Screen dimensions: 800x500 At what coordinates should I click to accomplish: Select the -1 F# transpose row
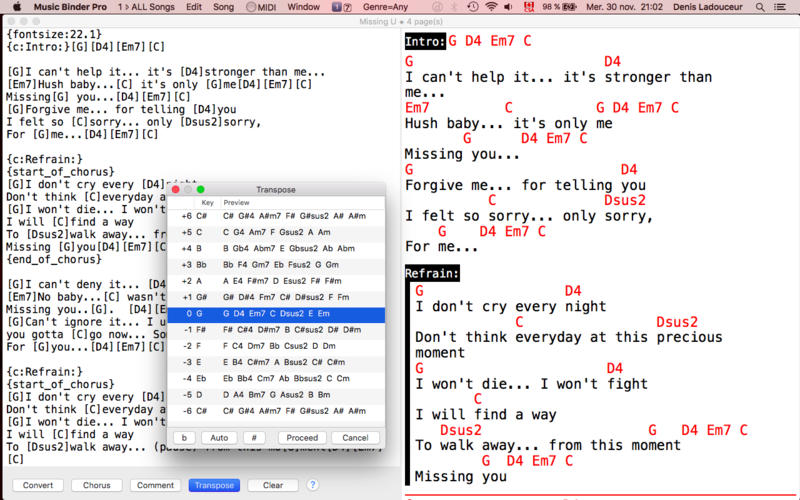click(x=276, y=330)
